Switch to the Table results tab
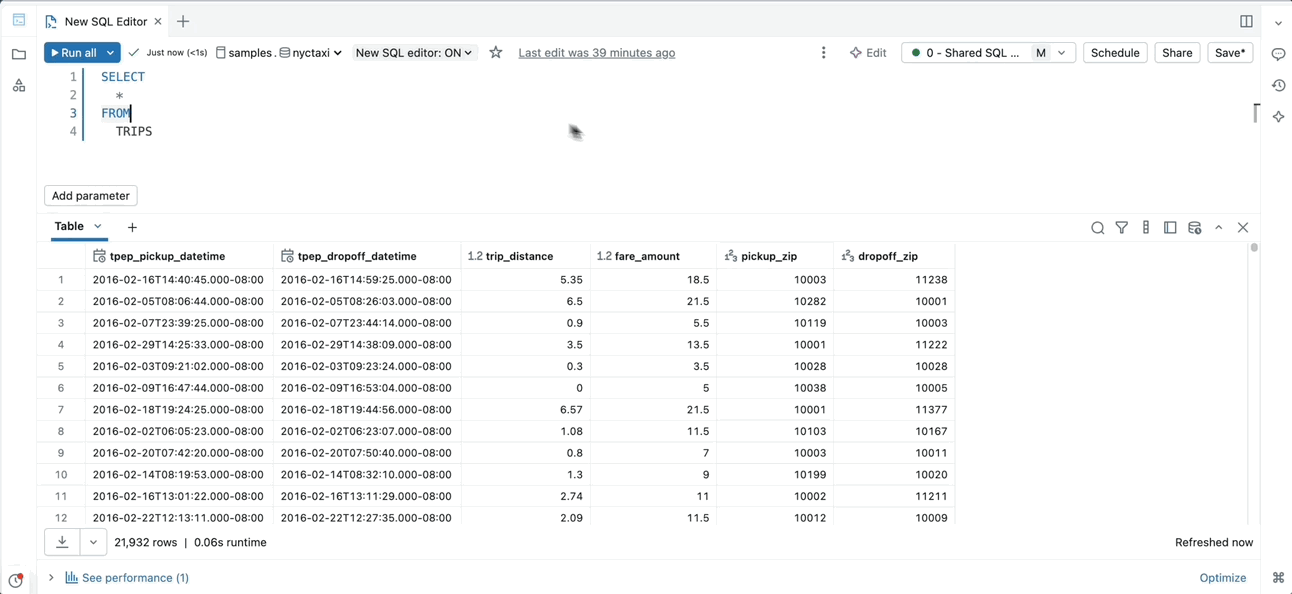This screenshot has width=1292, height=594. 69,227
